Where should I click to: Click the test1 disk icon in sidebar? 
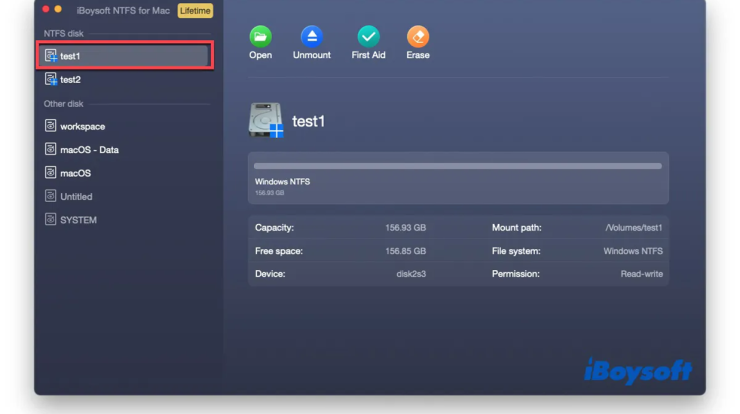51,56
